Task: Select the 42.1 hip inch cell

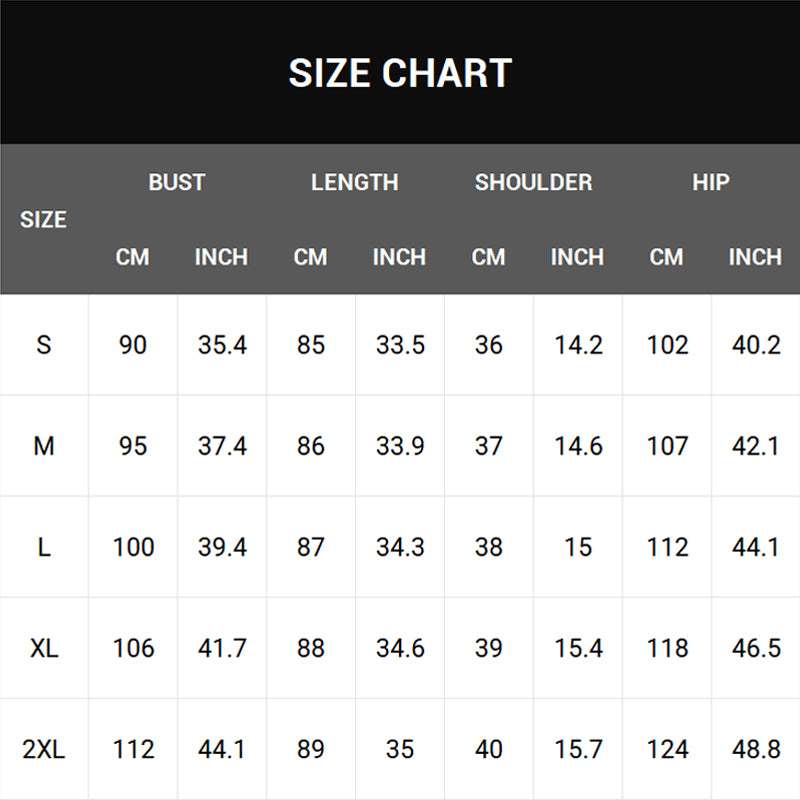Action: 755,446
